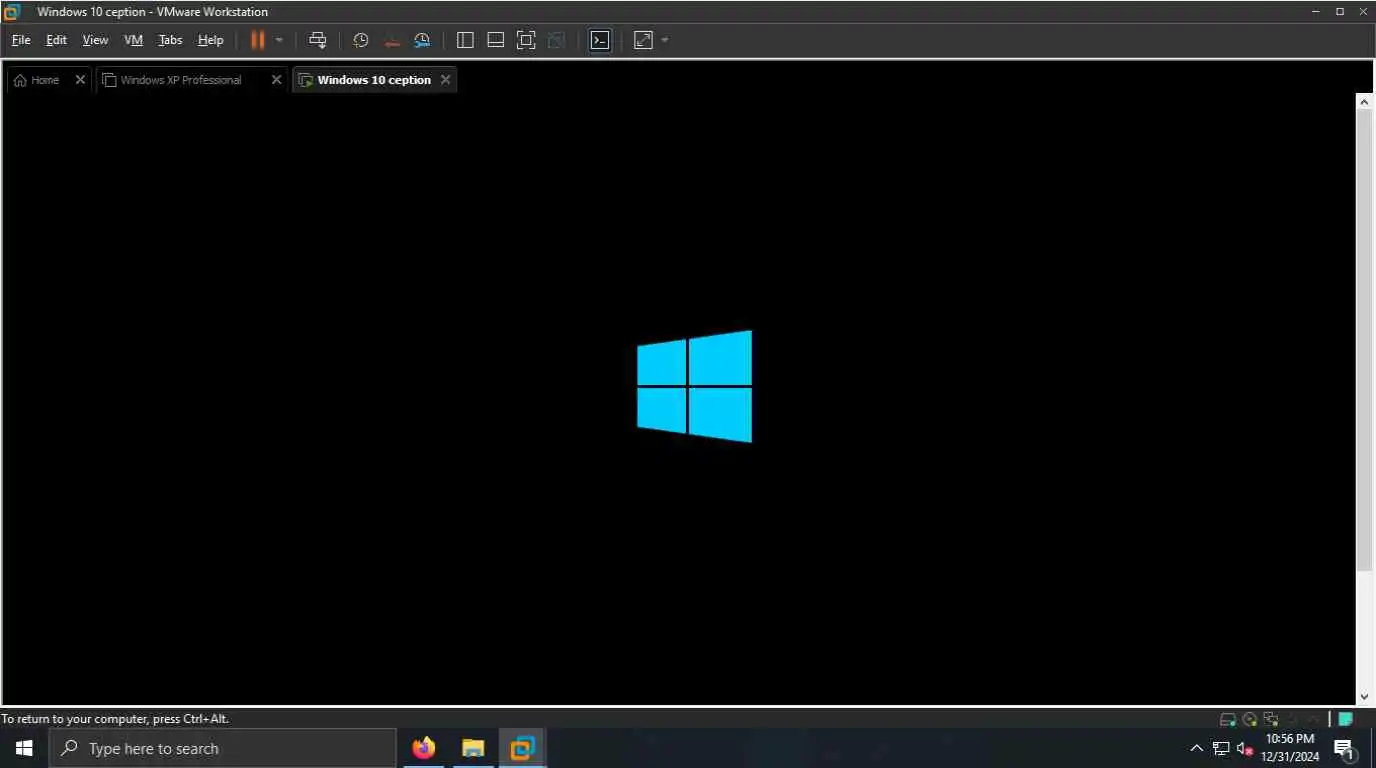This screenshot has width=1376, height=768.
Task: Open the Windows Start menu
Action: point(24,748)
